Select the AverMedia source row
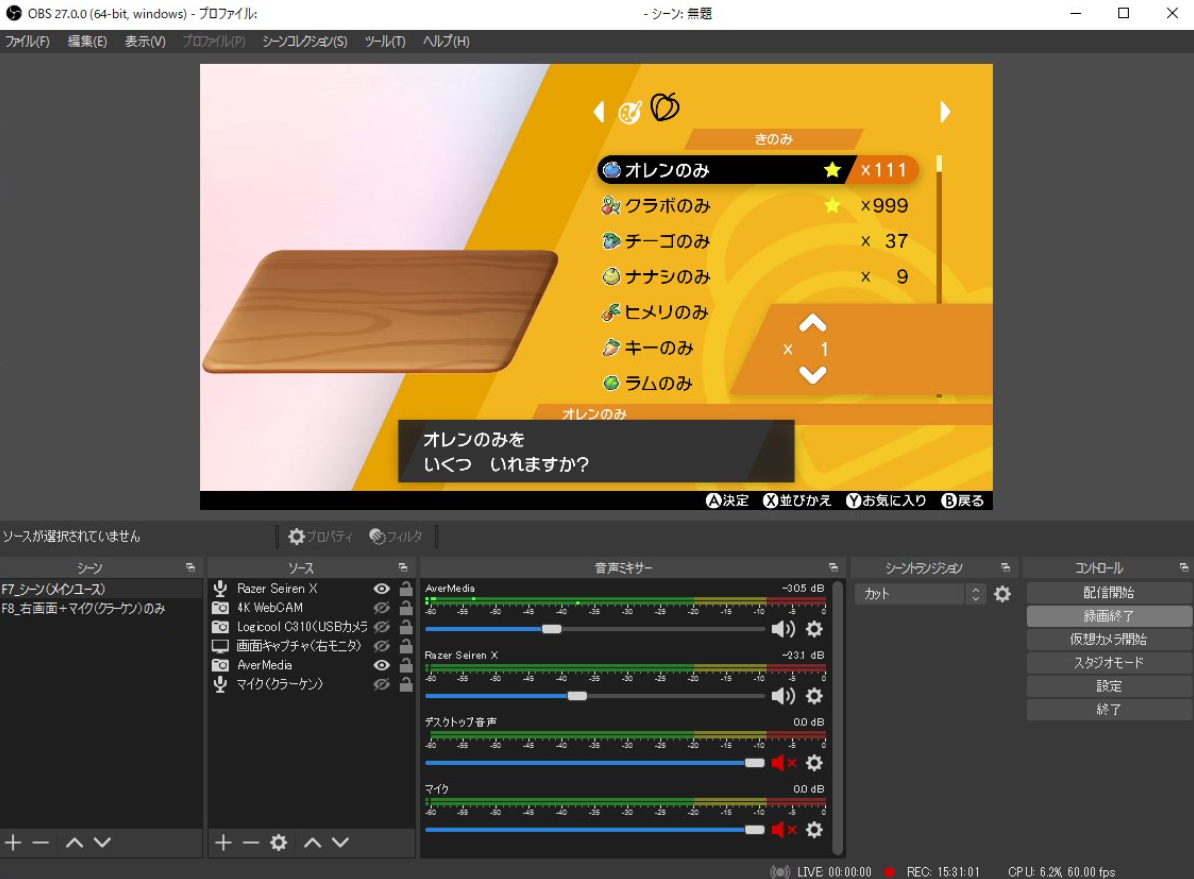This screenshot has height=879, width=1194. coord(311,665)
